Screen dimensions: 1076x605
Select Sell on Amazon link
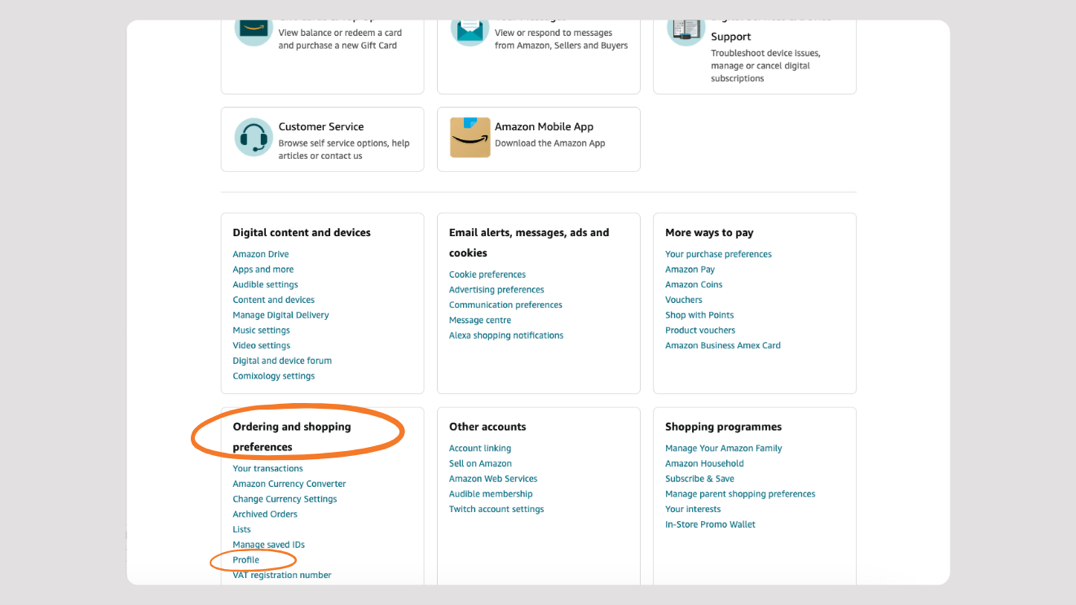480,463
